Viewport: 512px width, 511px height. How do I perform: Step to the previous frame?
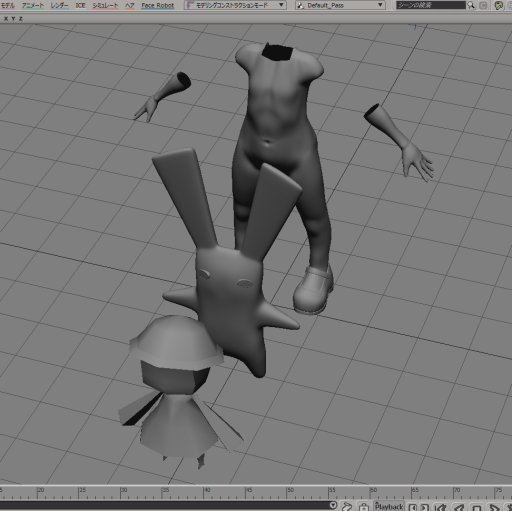click(x=413, y=507)
